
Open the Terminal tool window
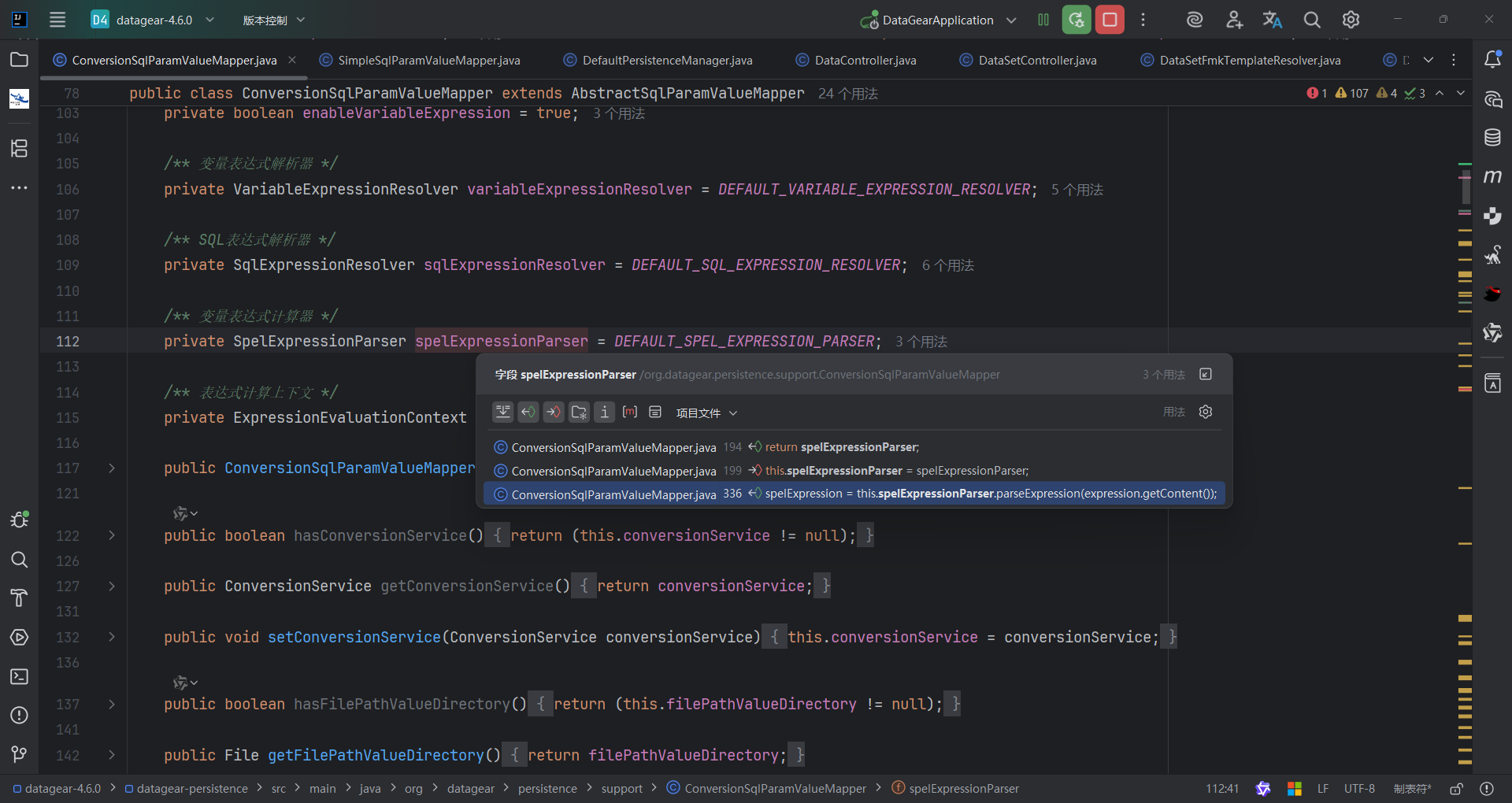point(20,676)
